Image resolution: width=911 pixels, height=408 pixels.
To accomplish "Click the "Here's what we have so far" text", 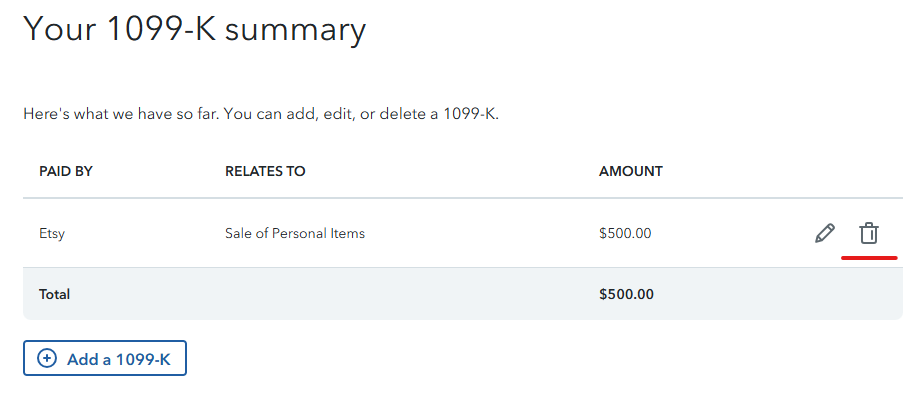I will pyautogui.click(x=121, y=114).
